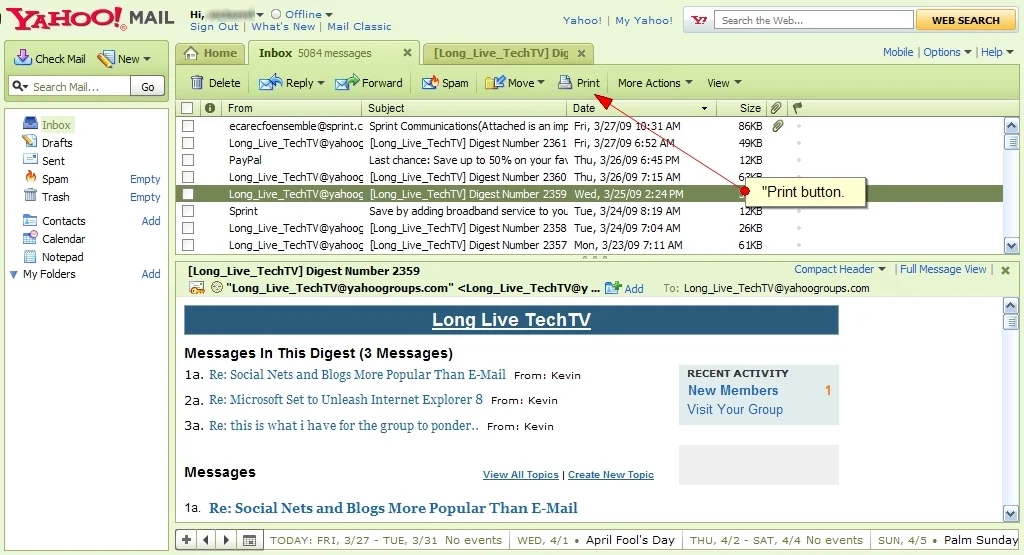Go to previous dates in calendar bar

[206, 540]
